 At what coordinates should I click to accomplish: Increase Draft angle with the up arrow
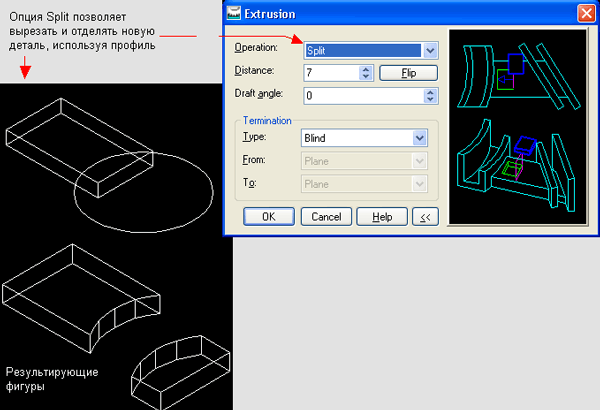pyautogui.click(x=431, y=92)
